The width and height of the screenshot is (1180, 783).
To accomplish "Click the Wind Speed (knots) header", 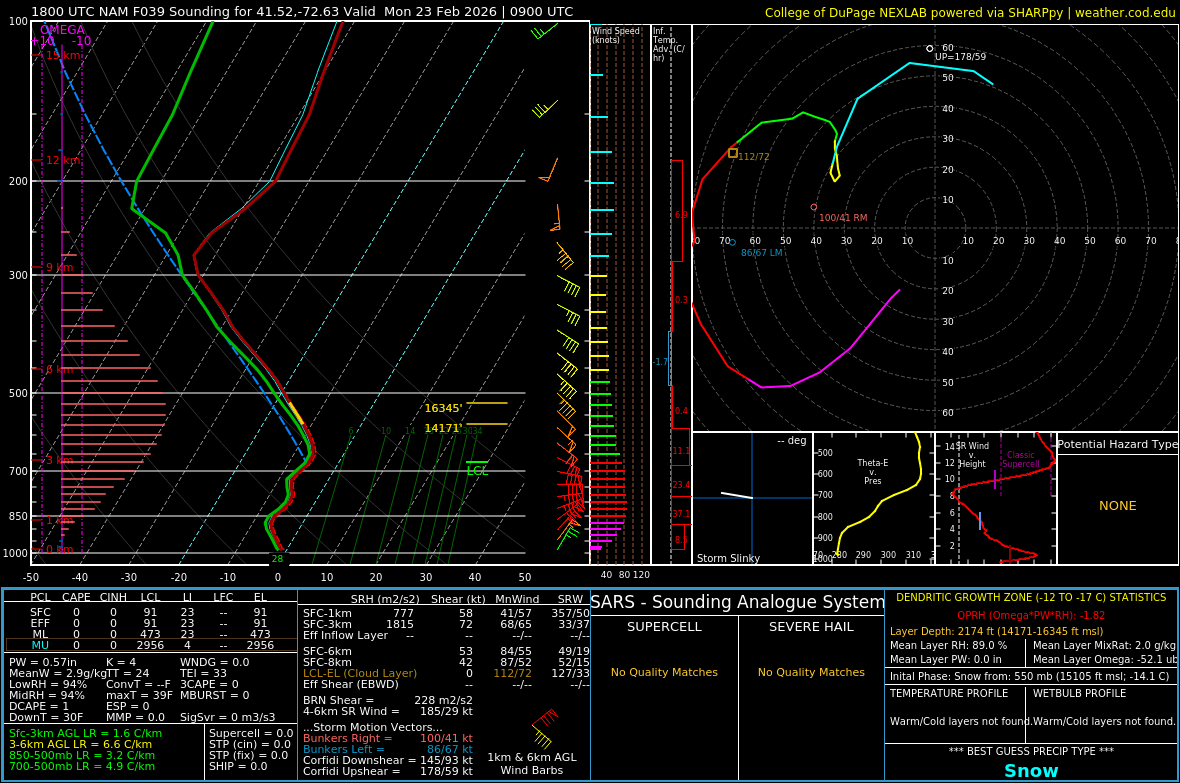I will 616,35.
